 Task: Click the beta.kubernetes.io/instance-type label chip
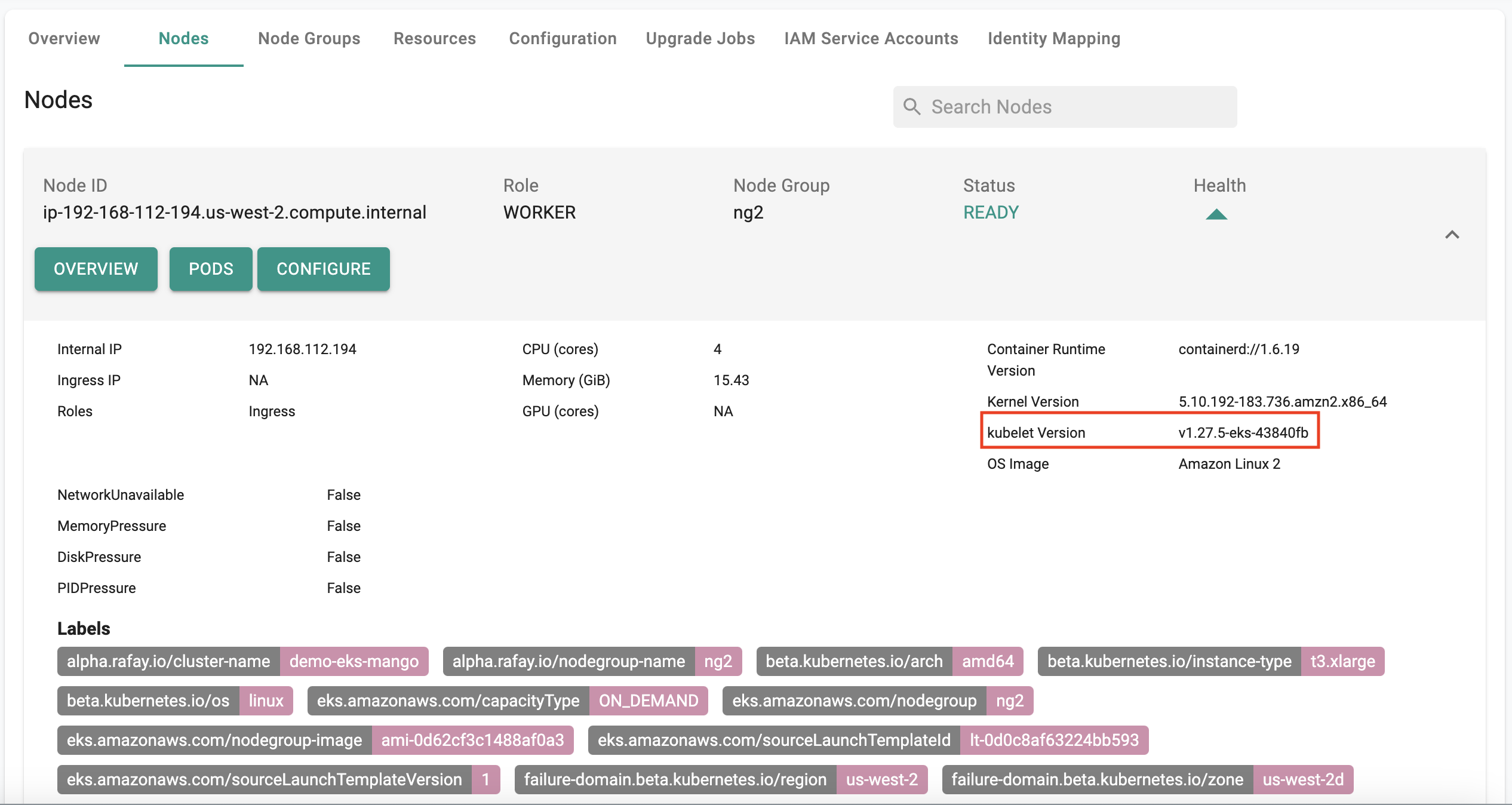pos(1169,661)
